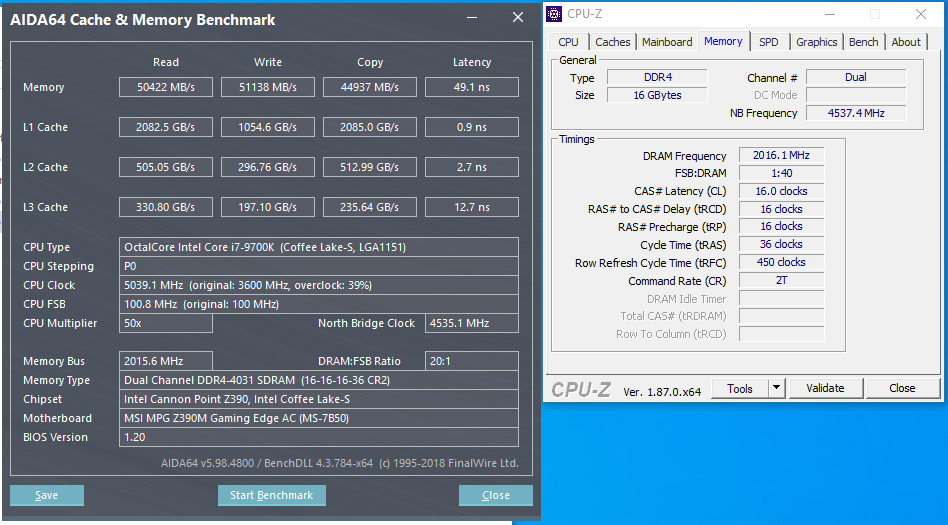Click the CPU-Z Size value 16 GBytes
Screen dimensions: 948x525
[x=657, y=95]
